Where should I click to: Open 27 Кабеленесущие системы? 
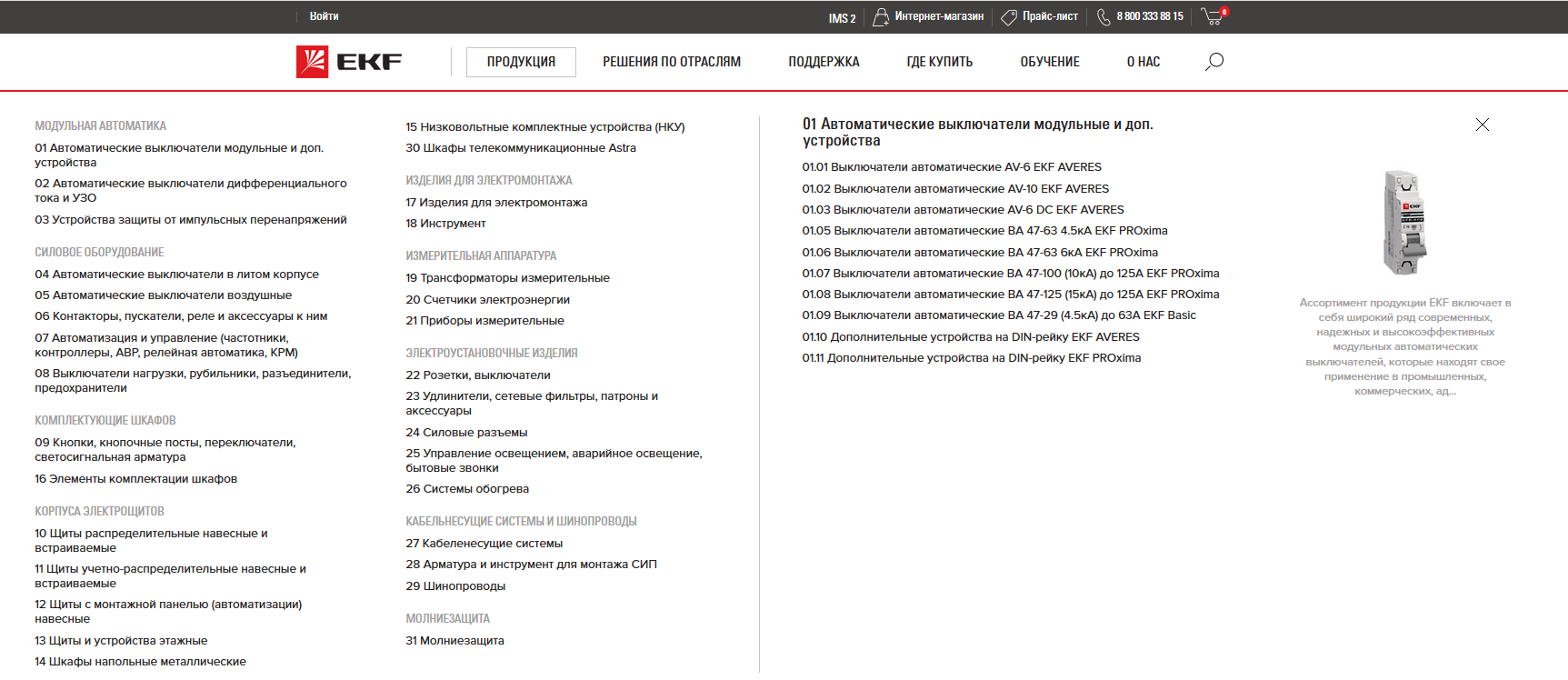(x=484, y=544)
